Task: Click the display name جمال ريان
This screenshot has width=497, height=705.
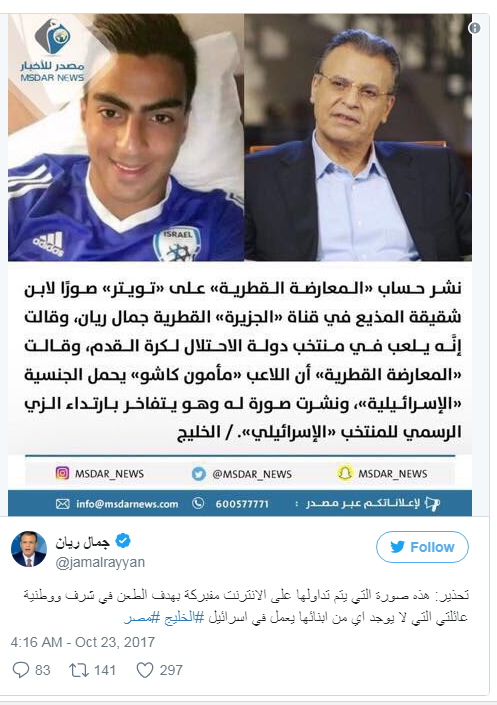Action: [83, 542]
